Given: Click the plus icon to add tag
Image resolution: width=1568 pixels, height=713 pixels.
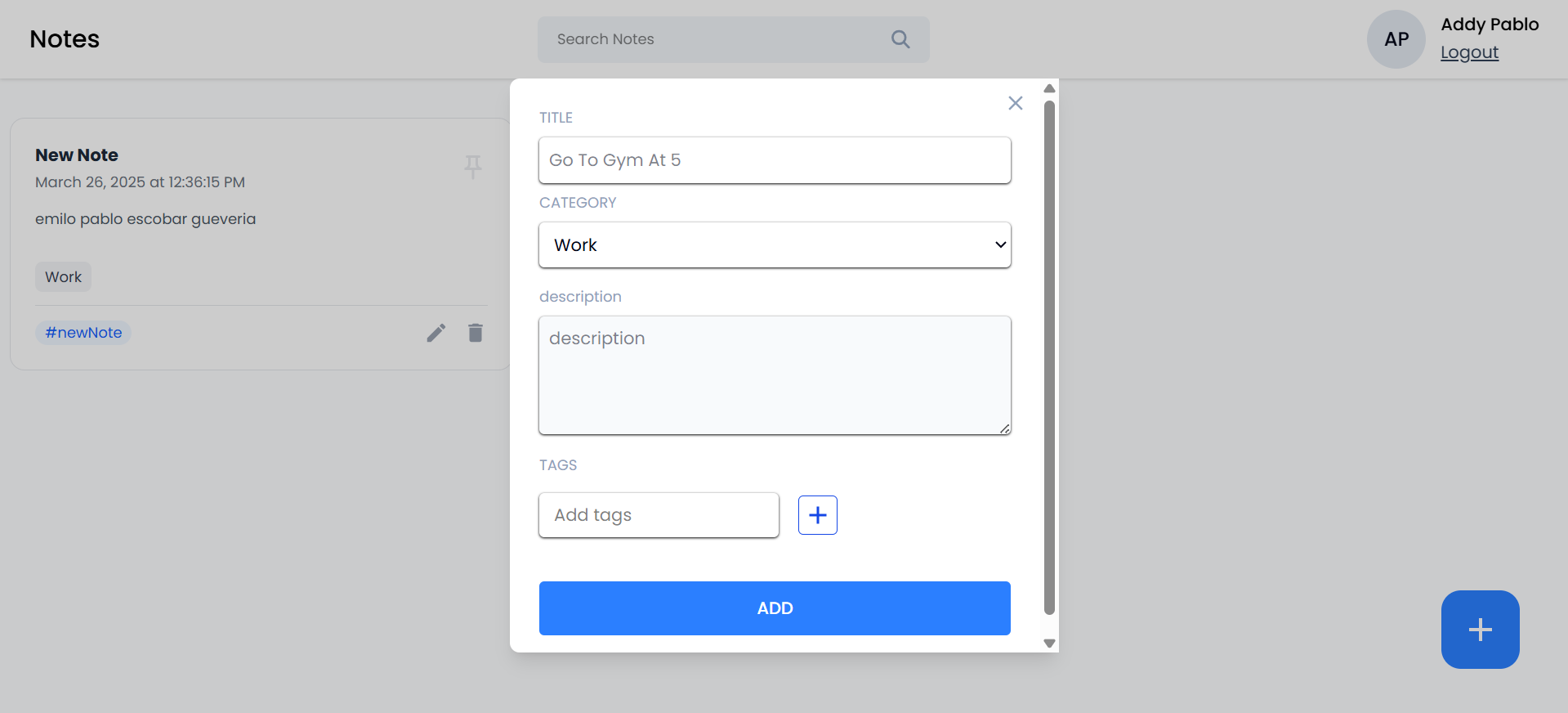Looking at the screenshot, I should pos(818,515).
